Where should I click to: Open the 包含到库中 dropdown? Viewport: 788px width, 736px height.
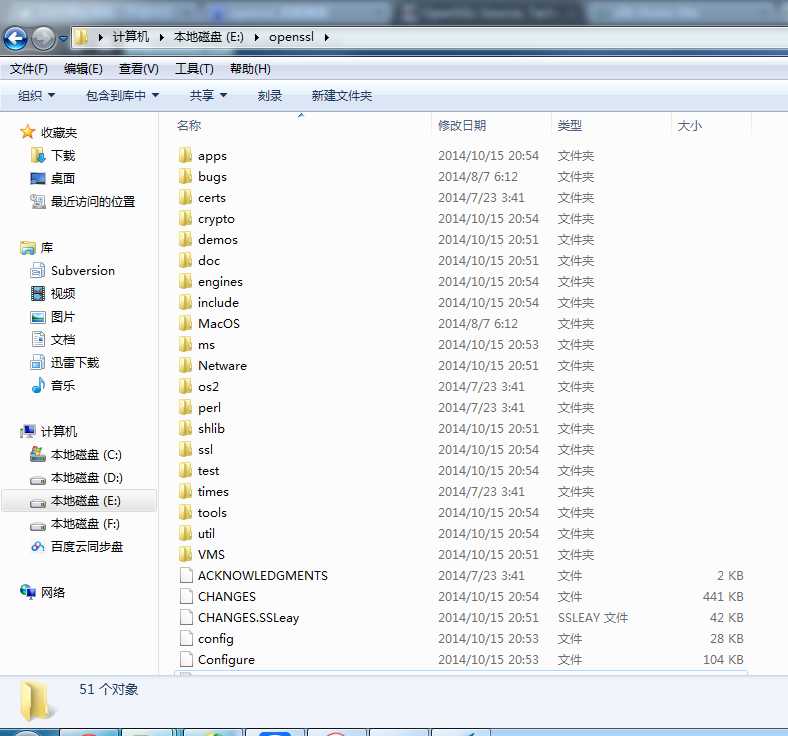tap(123, 95)
